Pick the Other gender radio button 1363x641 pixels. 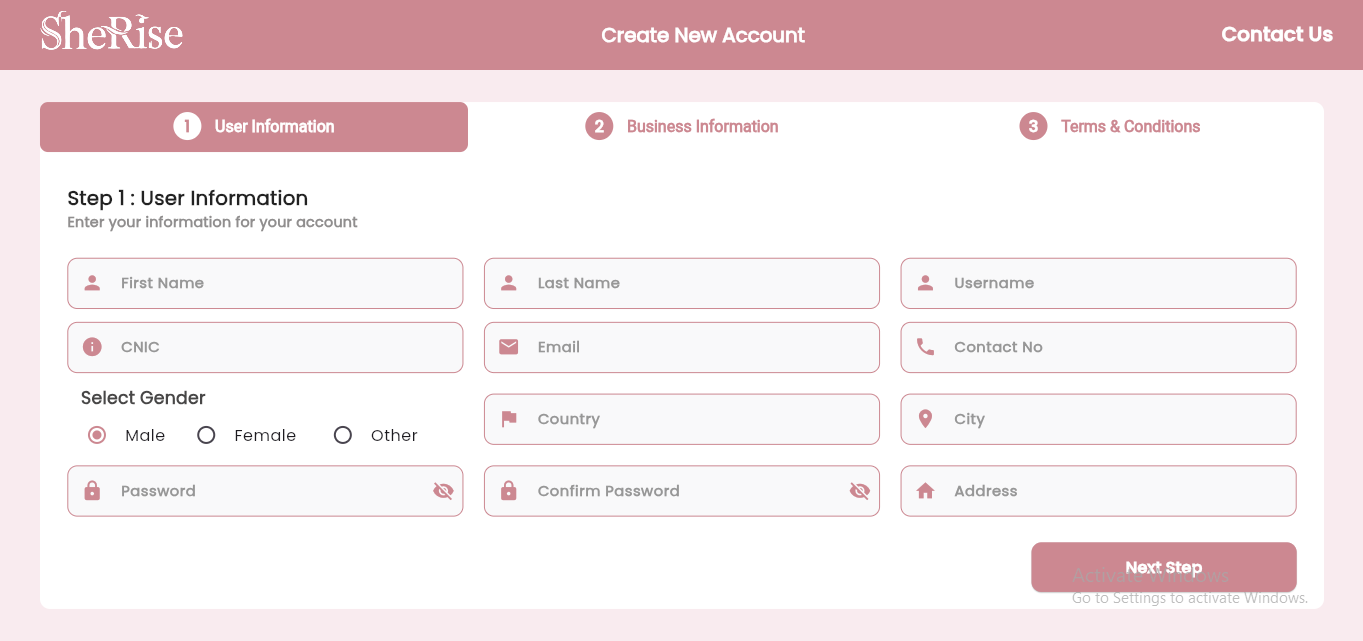tap(343, 435)
